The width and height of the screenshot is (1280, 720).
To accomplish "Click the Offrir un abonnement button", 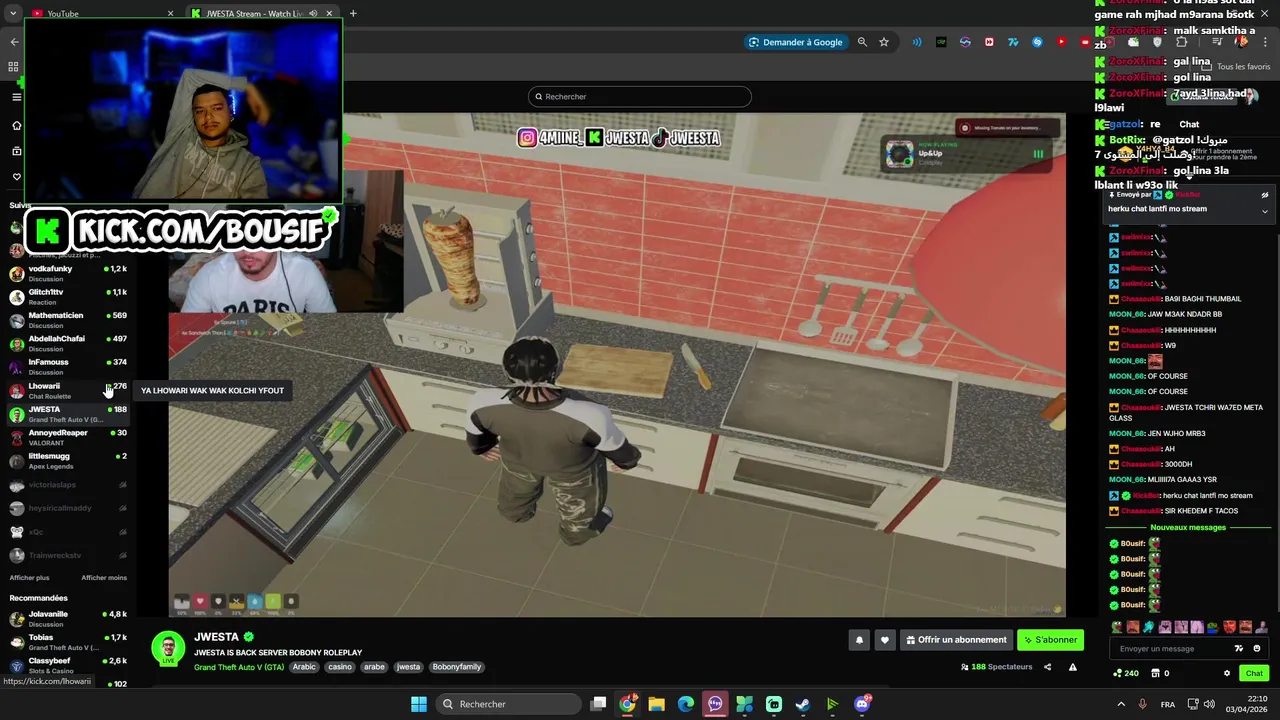I will [x=956, y=640].
